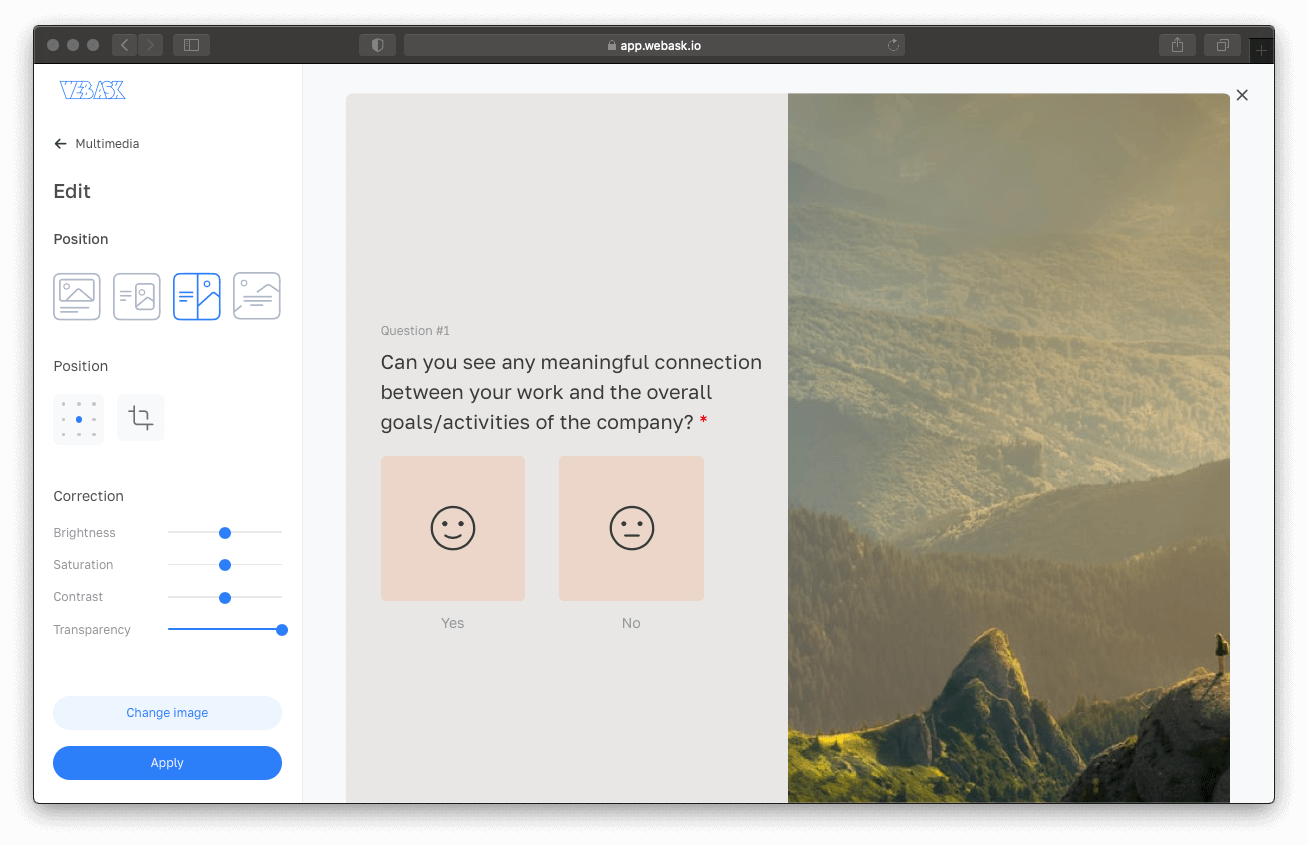This screenshot has height=845, width=1308.
Task: Reload the page in address bar
Action: click(893, 45)
